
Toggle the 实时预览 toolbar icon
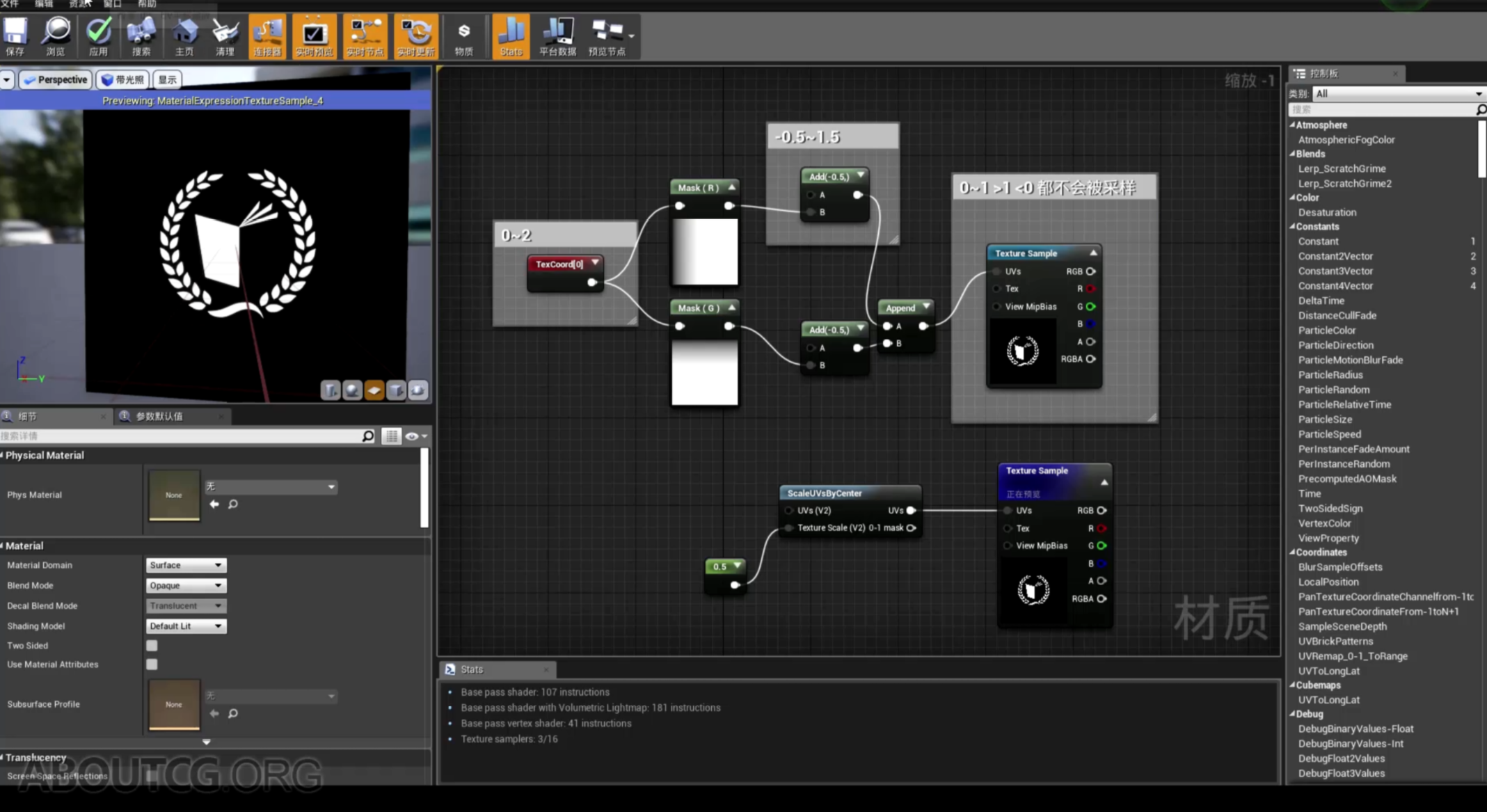(314, 36)
